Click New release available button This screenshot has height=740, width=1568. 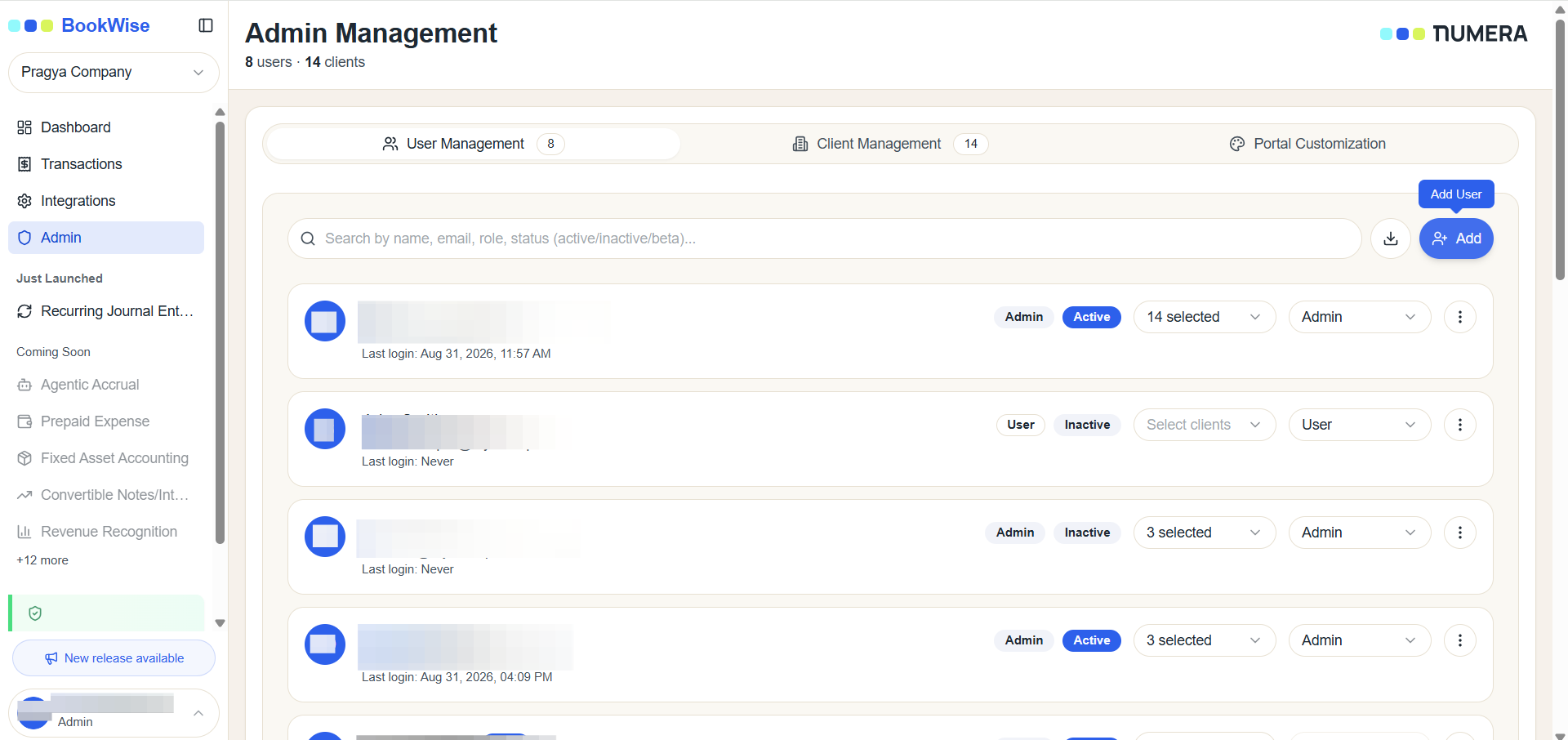(x=114, y=658)
